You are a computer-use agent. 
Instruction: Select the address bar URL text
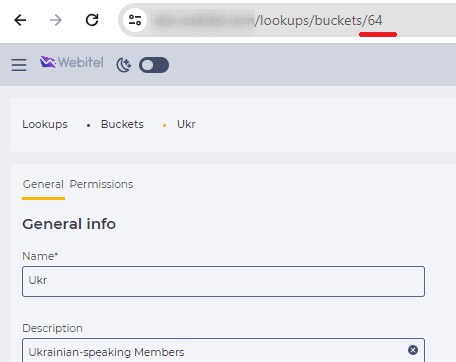tap(269, 21)
